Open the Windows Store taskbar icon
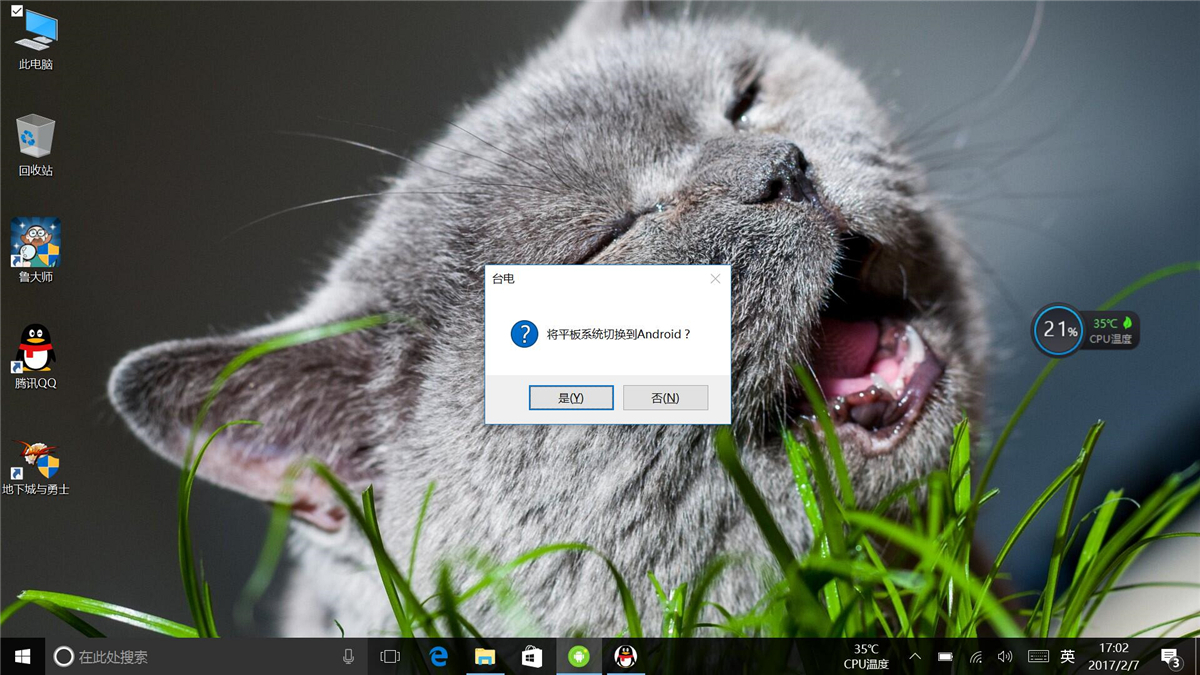The width and height of the screenshot is (1200, 675). 532,657
